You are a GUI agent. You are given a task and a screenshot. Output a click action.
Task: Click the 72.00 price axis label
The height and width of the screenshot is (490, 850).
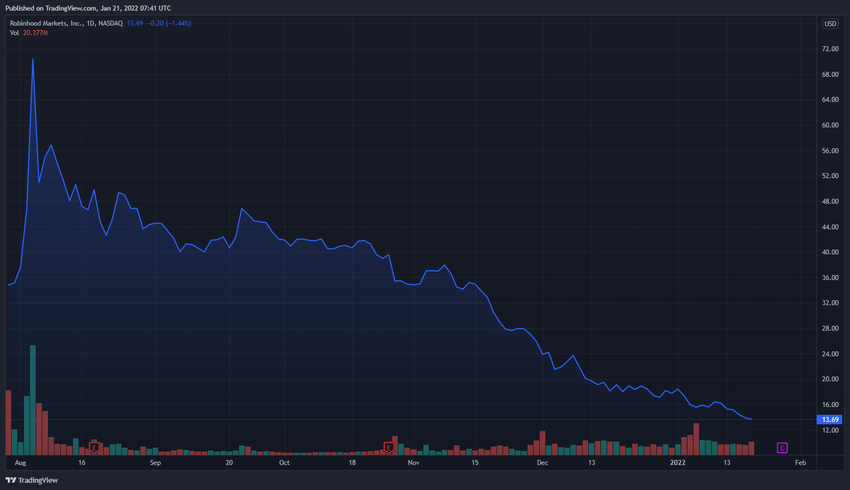click(830, 49)
